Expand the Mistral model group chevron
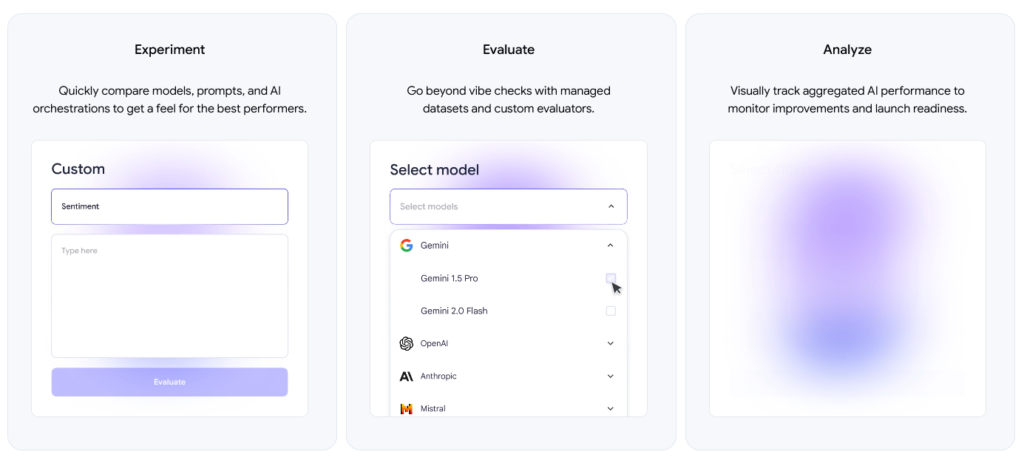This screenshot has height=466, width=1024. 611,409
